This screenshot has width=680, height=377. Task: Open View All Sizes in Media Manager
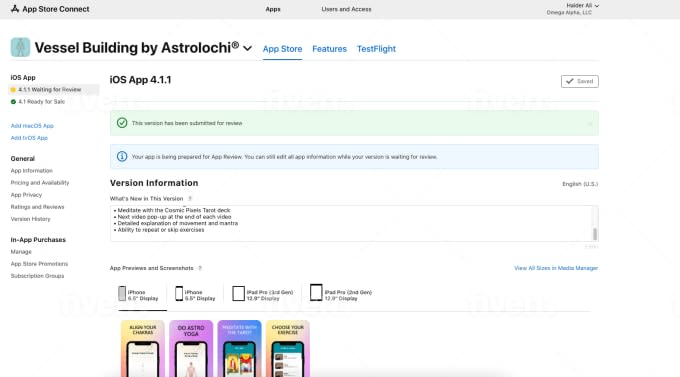pos(556,268)
